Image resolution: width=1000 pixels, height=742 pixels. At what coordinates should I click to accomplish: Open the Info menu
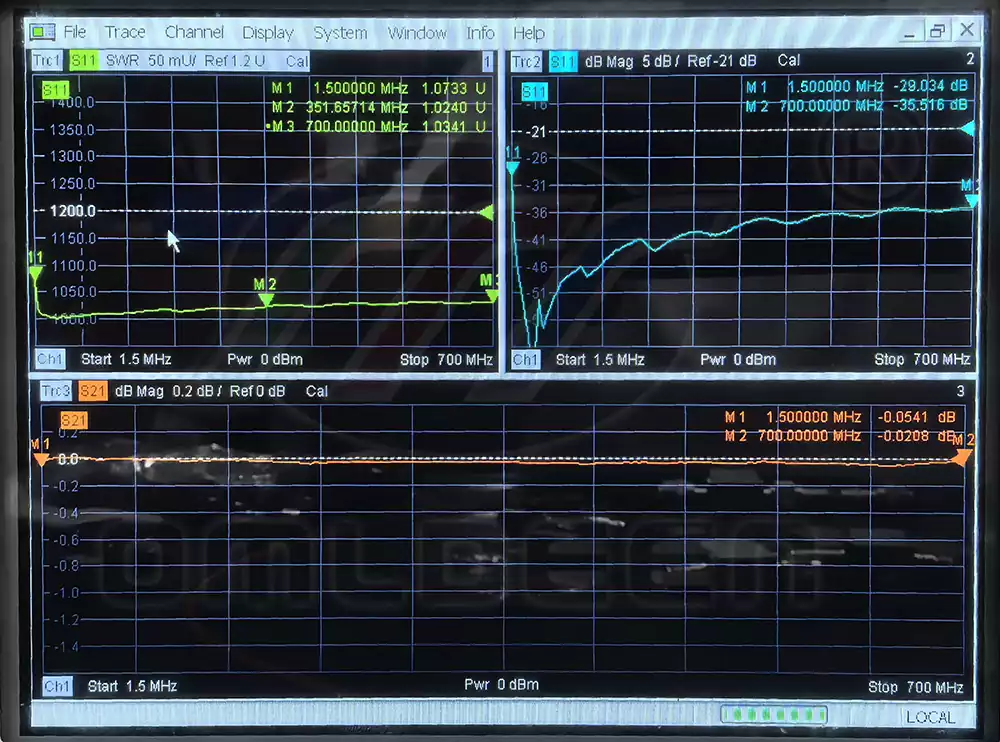(x=480, y=33)
